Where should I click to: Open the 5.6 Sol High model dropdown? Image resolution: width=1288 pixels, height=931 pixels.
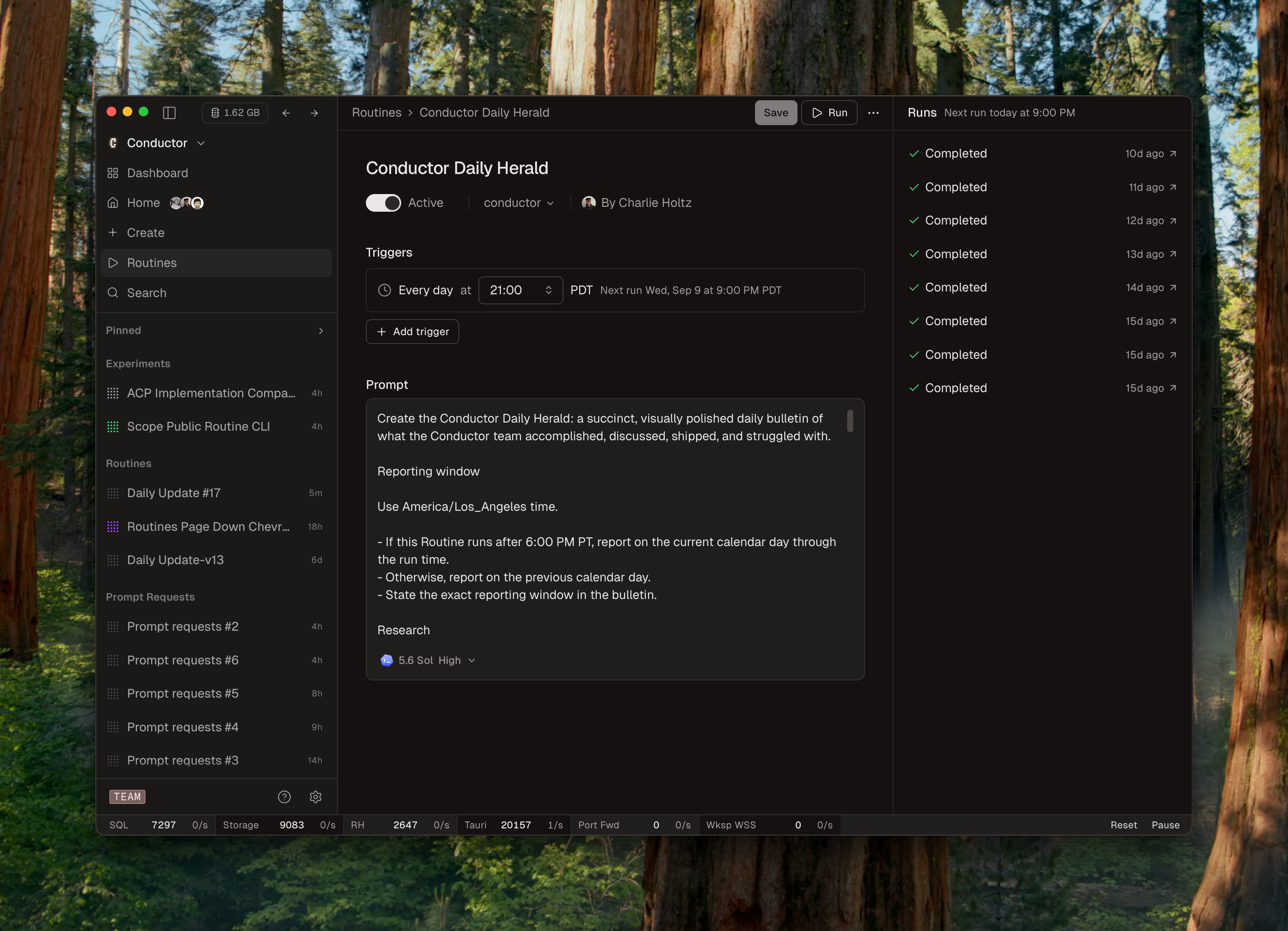[428, 660]
